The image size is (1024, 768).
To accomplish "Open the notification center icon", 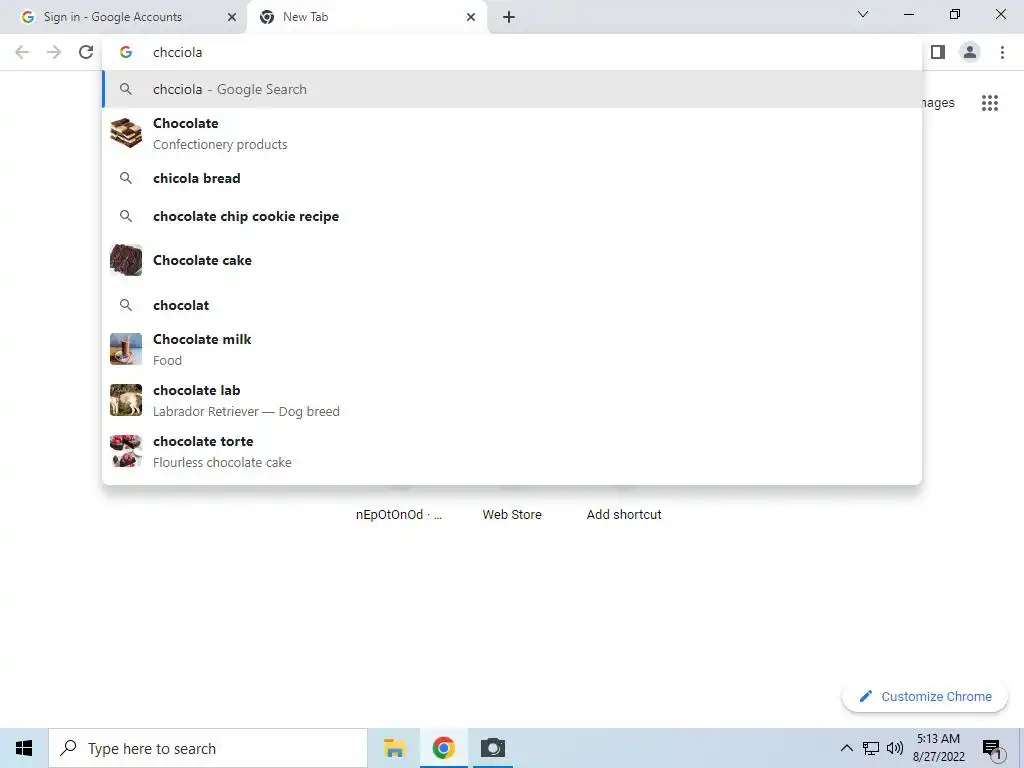I will 993,749.
